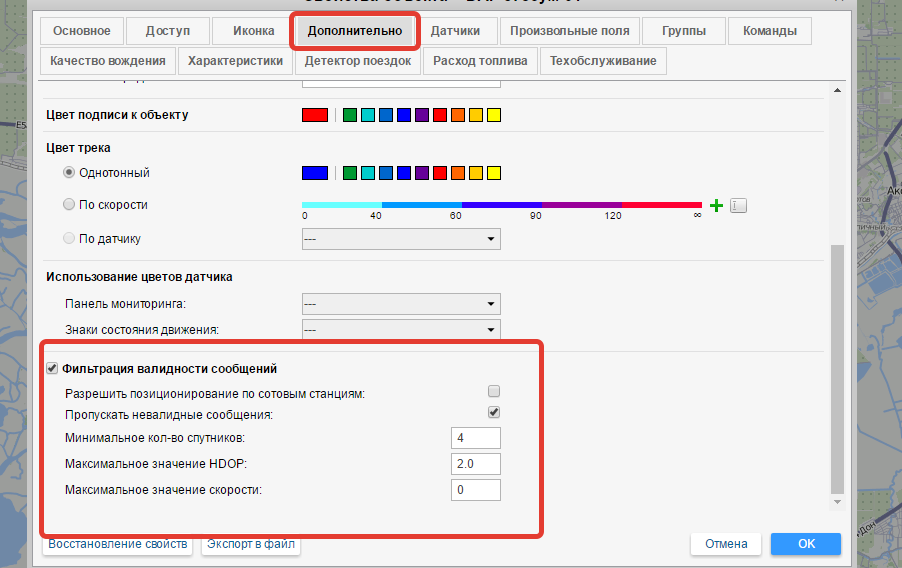This screenshot has height=568, width=902.
Task: Toggle "Фильтрация валидности сообщений" checkbox
Action: 53,369
